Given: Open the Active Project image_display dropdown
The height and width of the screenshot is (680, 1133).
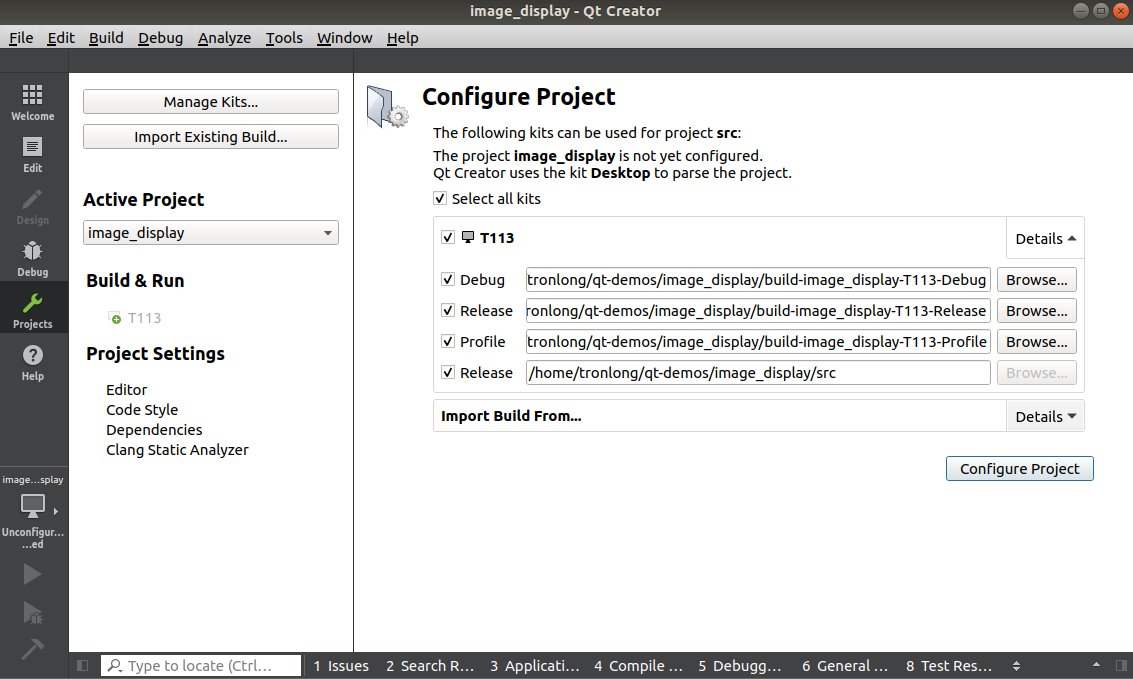Looking at the screenshot, I should (210, 233).
